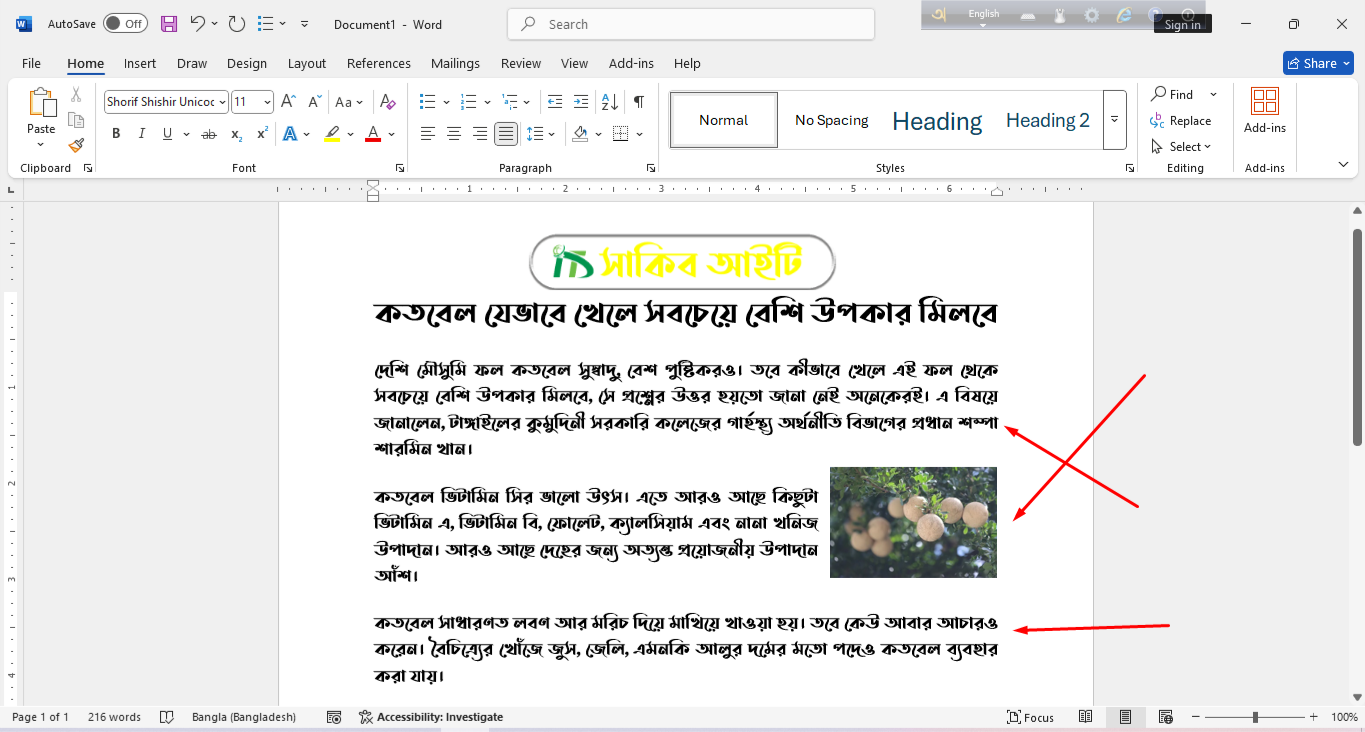Expand the Styles gallery
The height and width of the screenshot is (732, 1365).
click(x=1114, y=120)
